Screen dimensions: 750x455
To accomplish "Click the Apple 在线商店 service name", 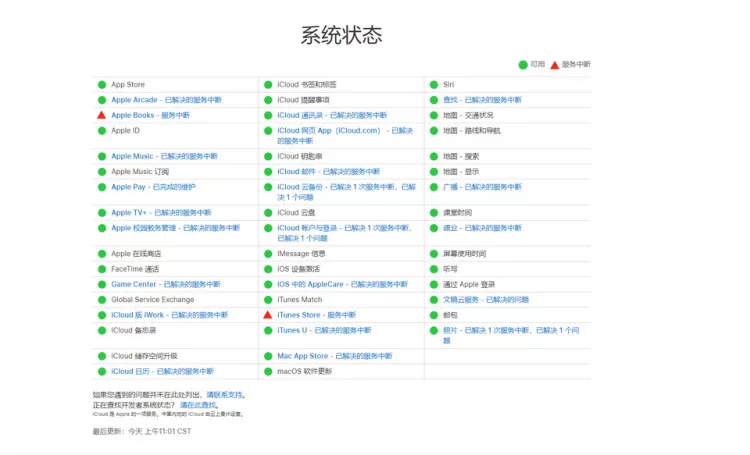I will pyautogui.click(x=136, y=254).
